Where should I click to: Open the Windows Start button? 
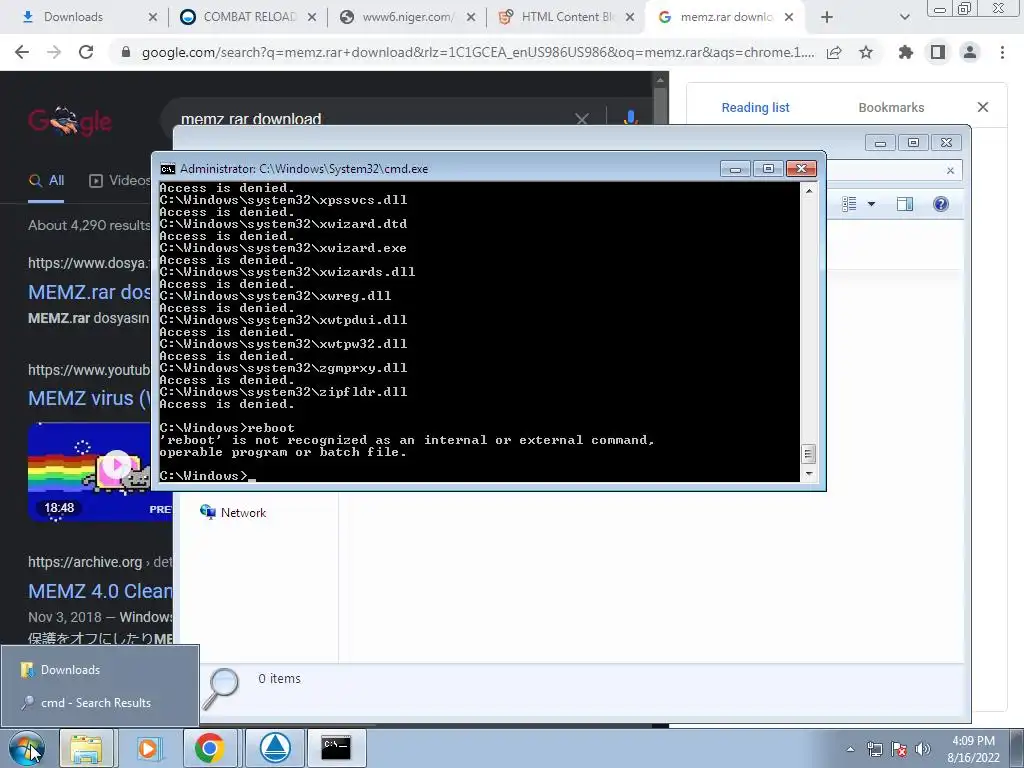[x=27, y=748]
